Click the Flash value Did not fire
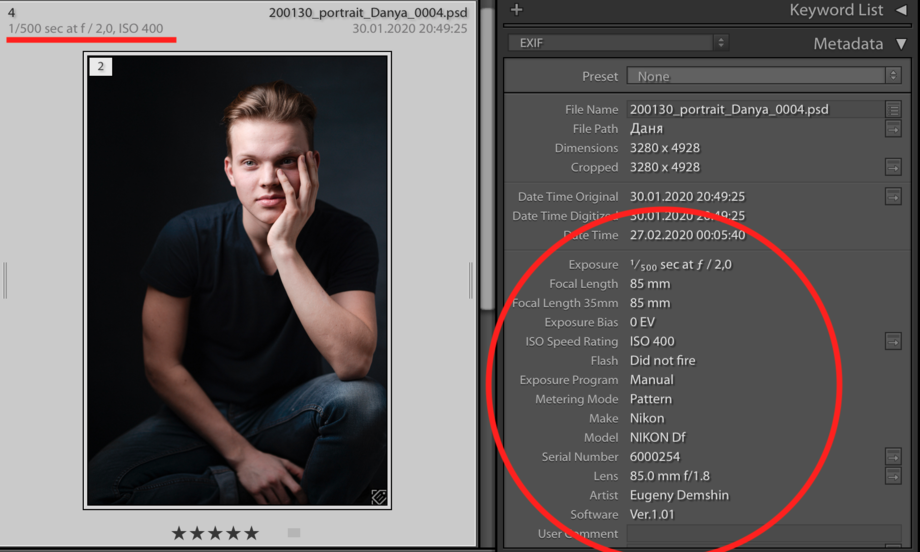Viewport: 920px width, 552px height. coord(662,361)
